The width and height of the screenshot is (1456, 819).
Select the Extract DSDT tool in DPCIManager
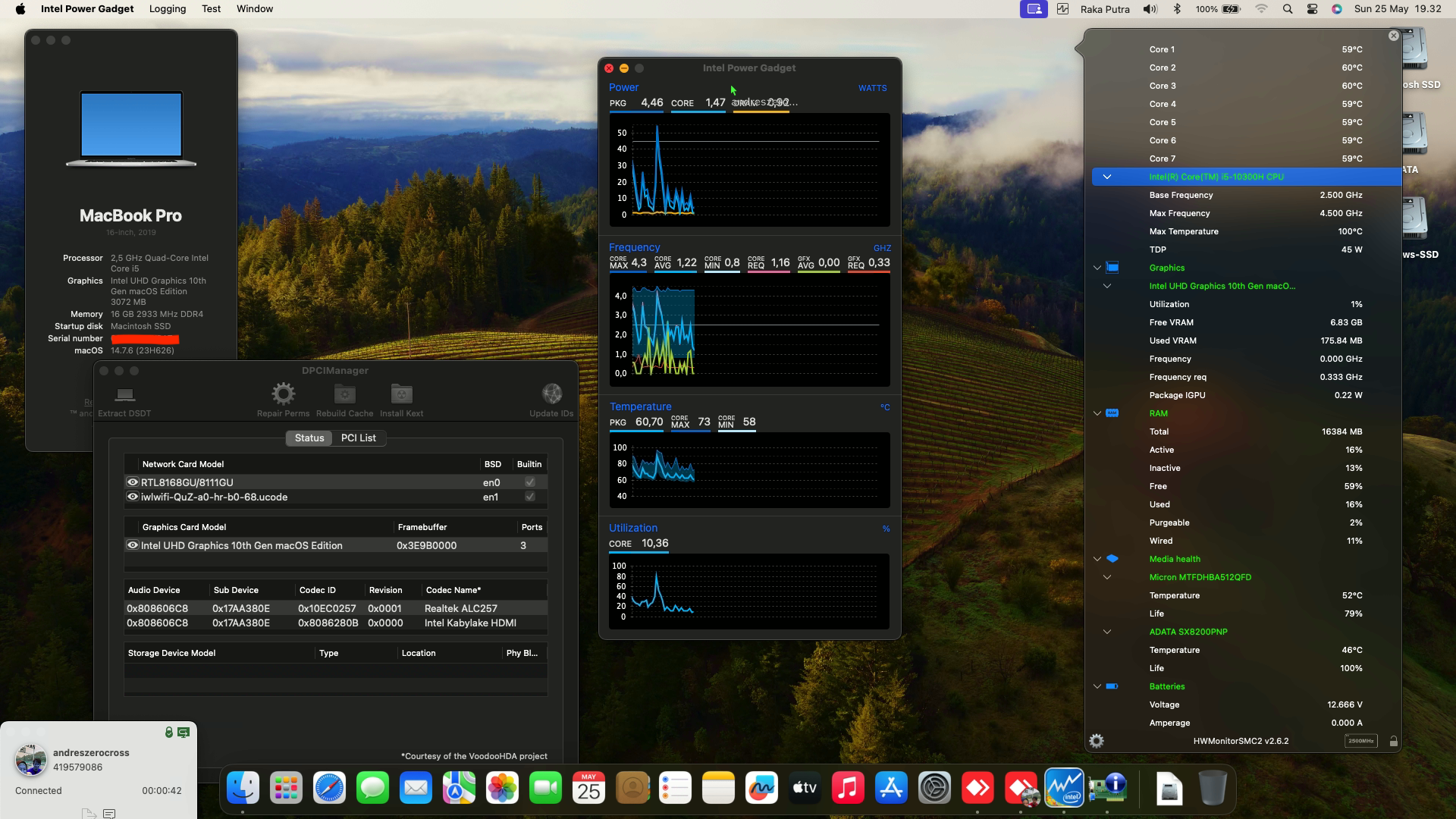pos(124,398)
